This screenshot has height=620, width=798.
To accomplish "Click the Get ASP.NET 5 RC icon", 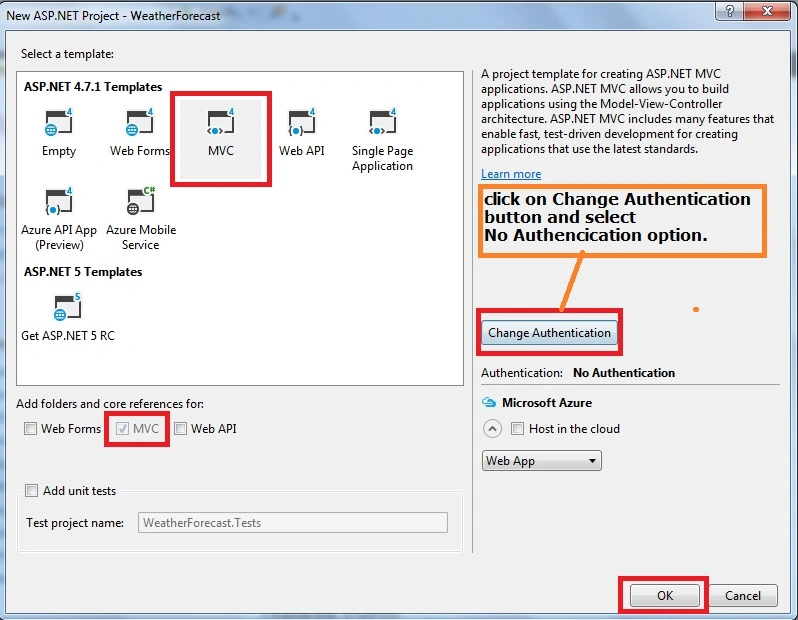I will tap(67, 306).
